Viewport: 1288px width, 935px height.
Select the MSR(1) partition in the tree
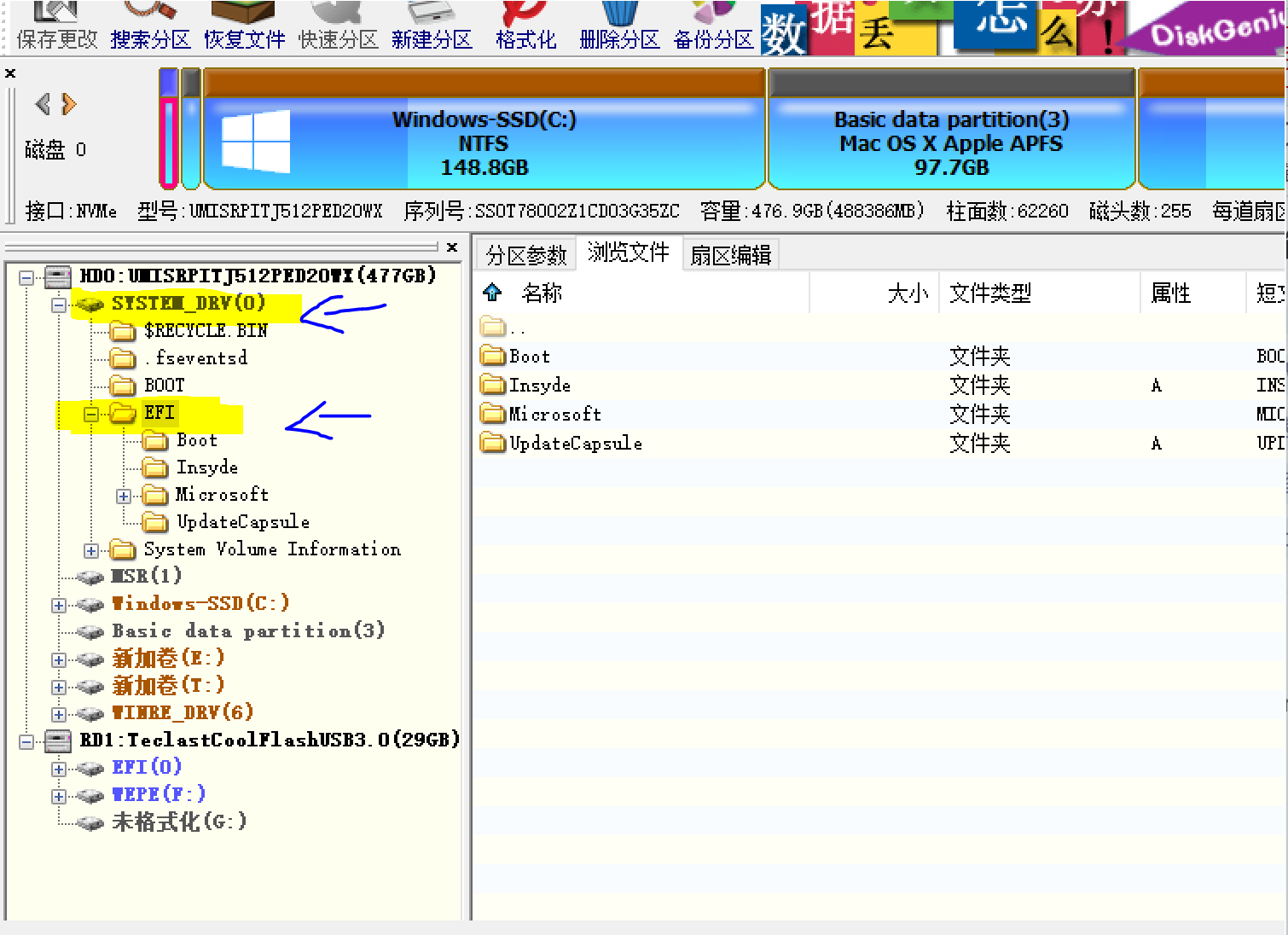(x=147, y=576)
